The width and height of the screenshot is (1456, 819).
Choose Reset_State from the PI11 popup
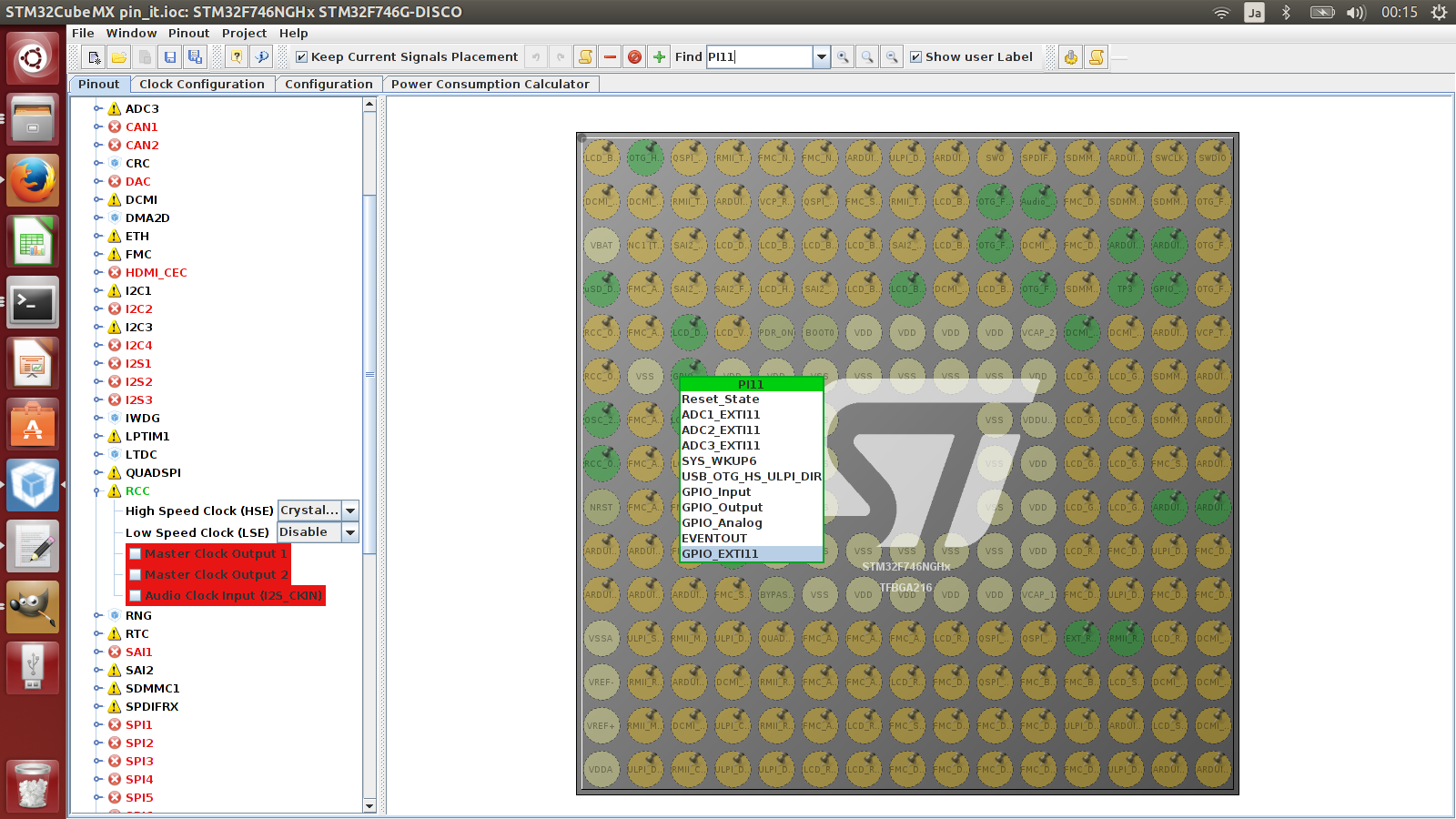(721, 399)
